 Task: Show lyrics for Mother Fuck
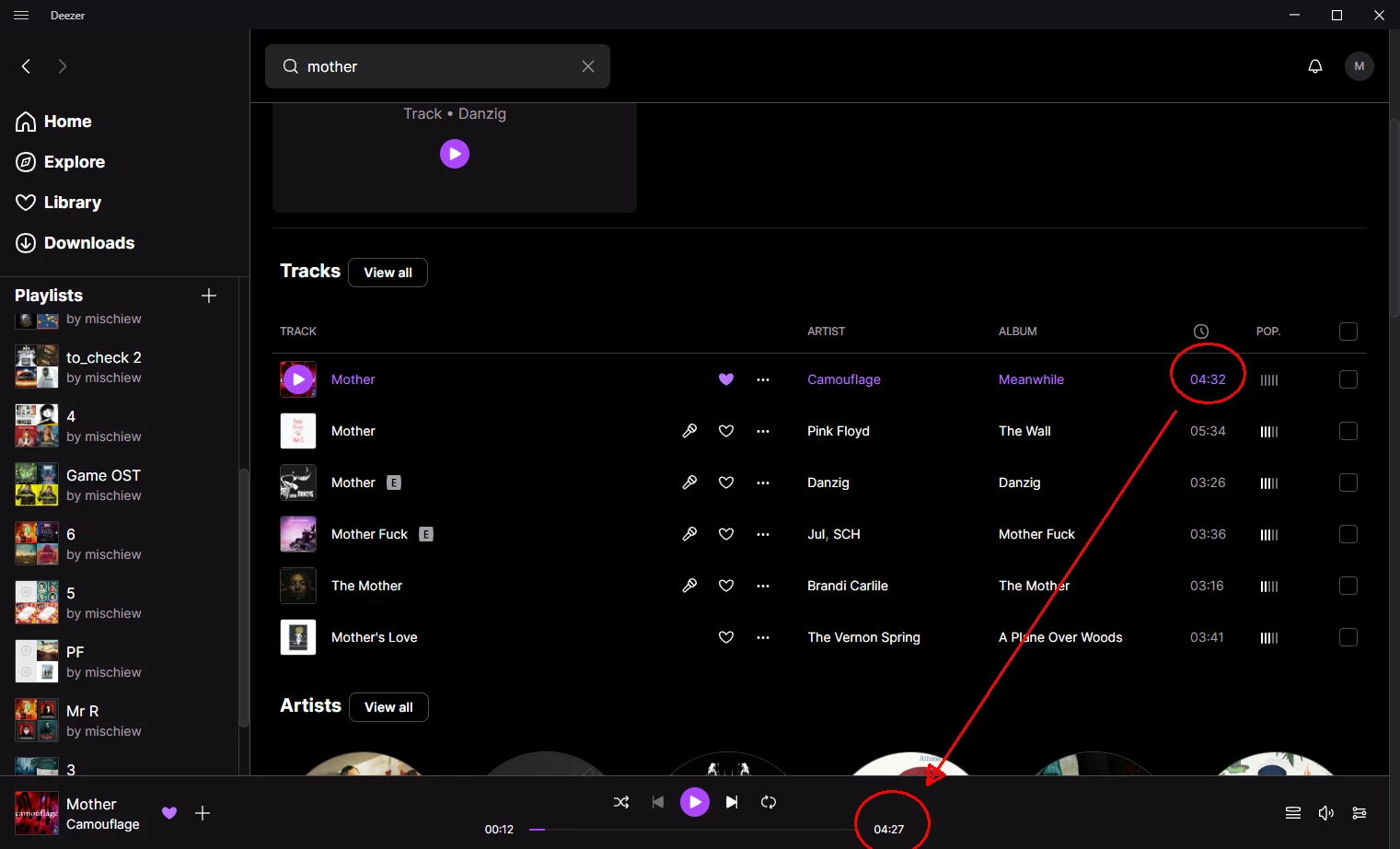point(689,534)
